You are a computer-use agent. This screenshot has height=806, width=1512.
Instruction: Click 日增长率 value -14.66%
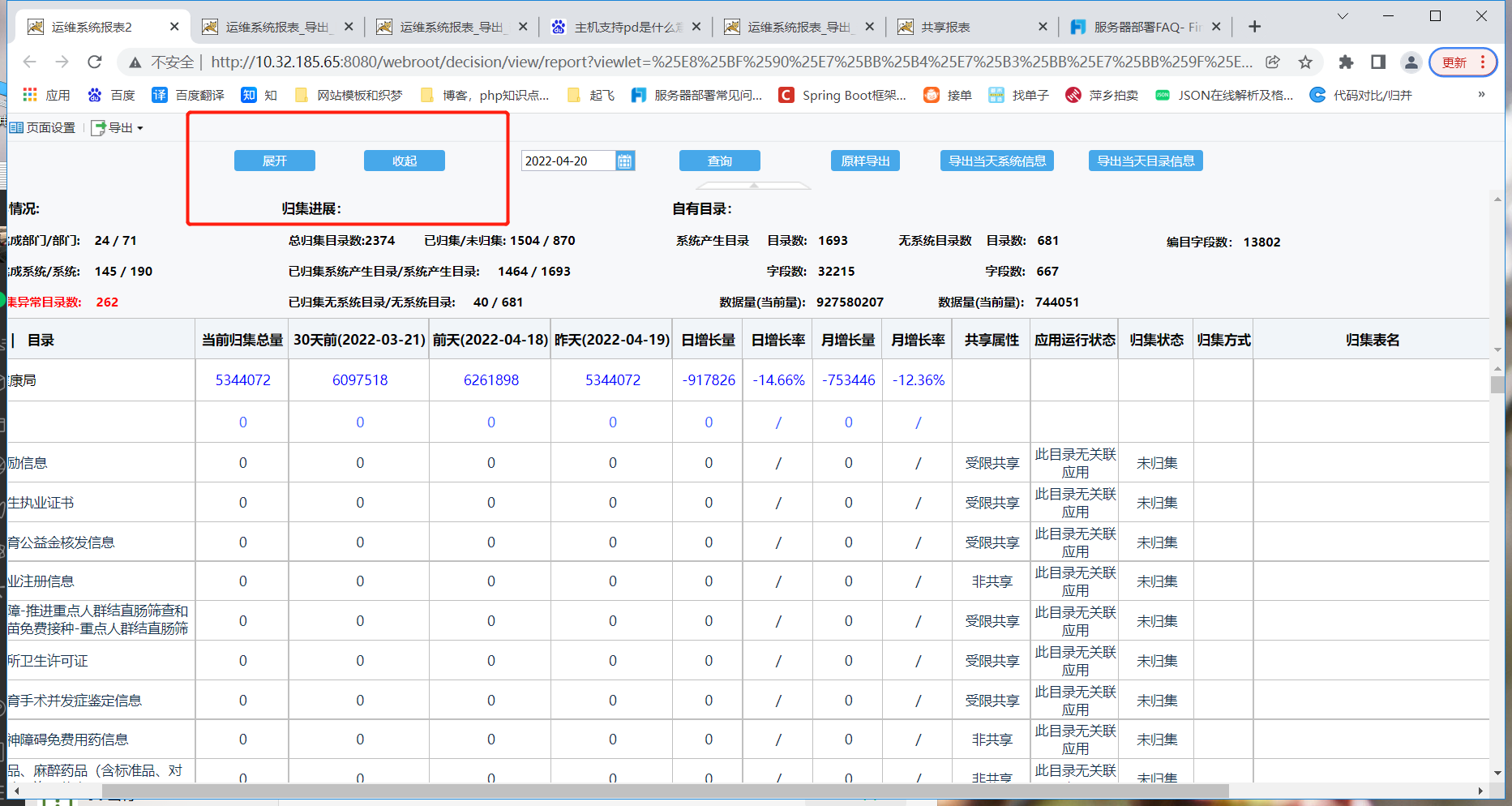pyautogui.click(x=778, y=379)
